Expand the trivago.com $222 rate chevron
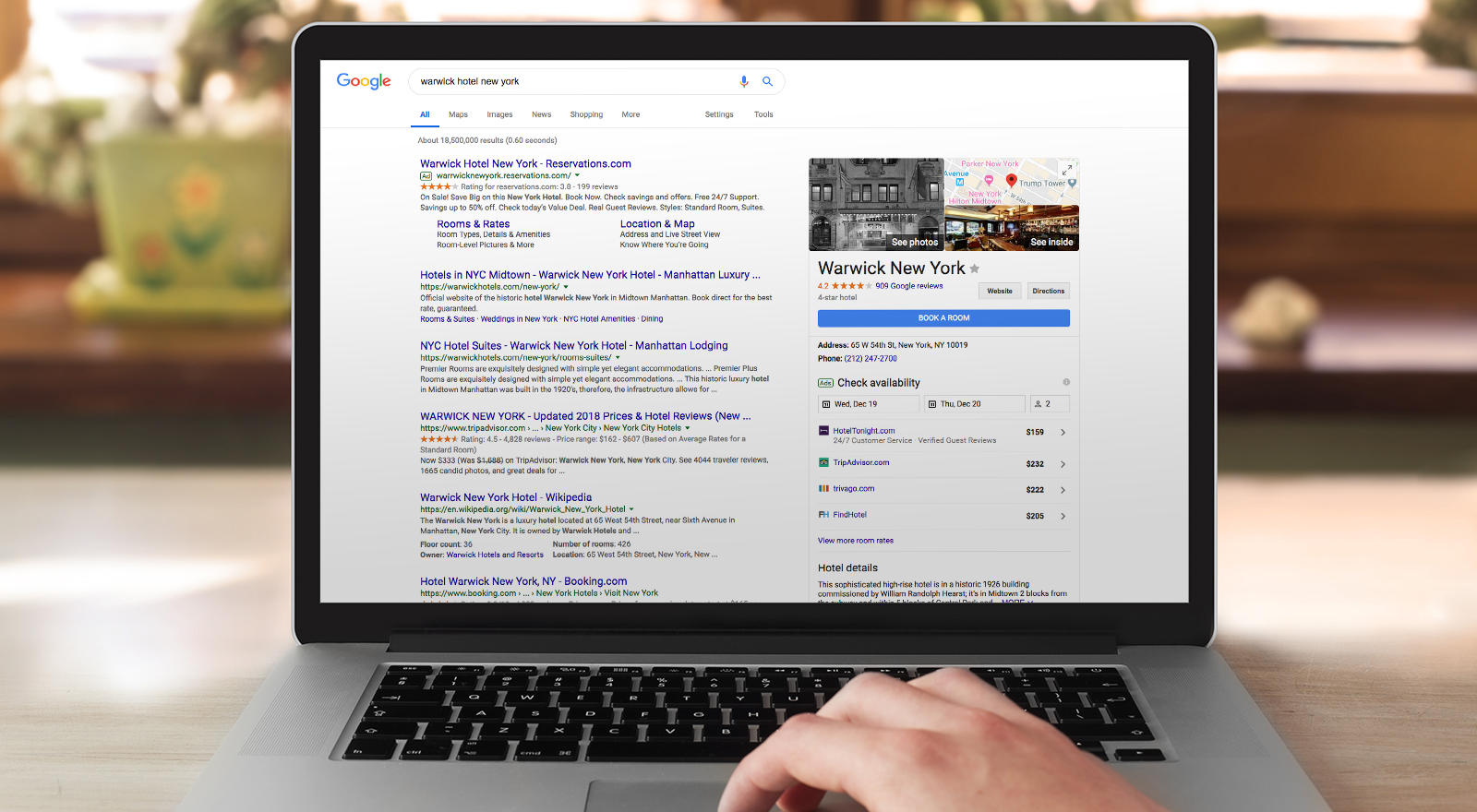1477x812 pixels. (1063, 490)
